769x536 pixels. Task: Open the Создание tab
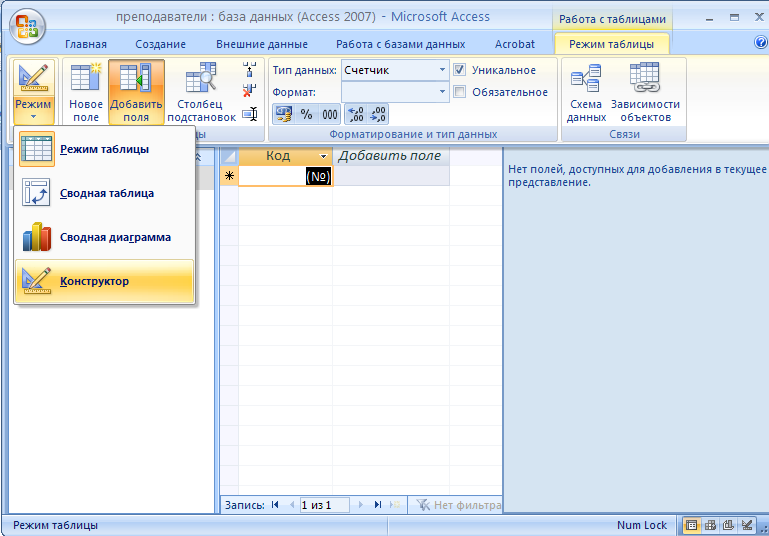click(160, 44)
